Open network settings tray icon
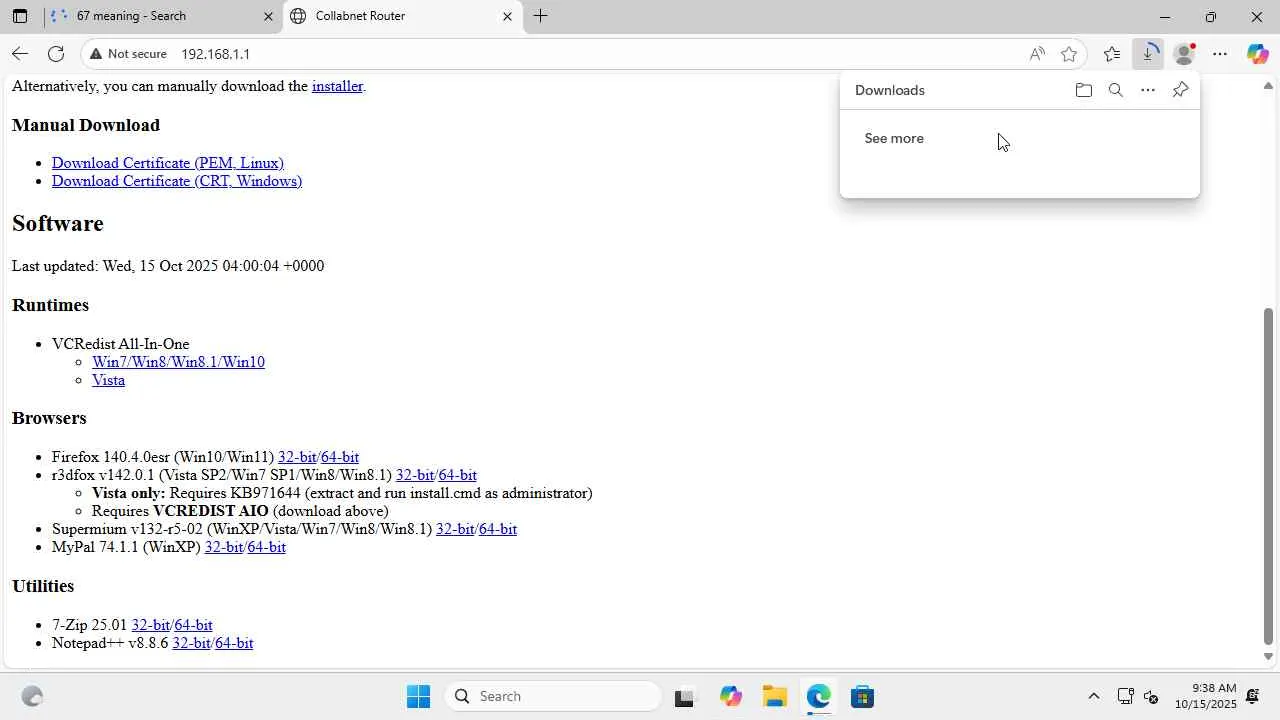The width and height of the screenshot is (1280, 720). [1125, 696]
